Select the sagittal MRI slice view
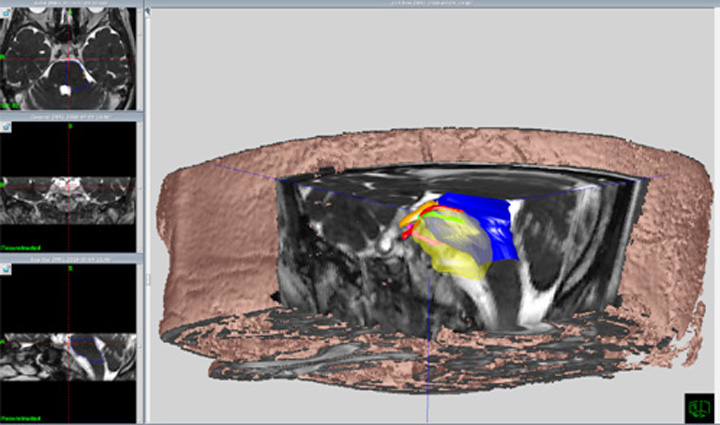Screen dimensions: 720x425 pos(68,343)
